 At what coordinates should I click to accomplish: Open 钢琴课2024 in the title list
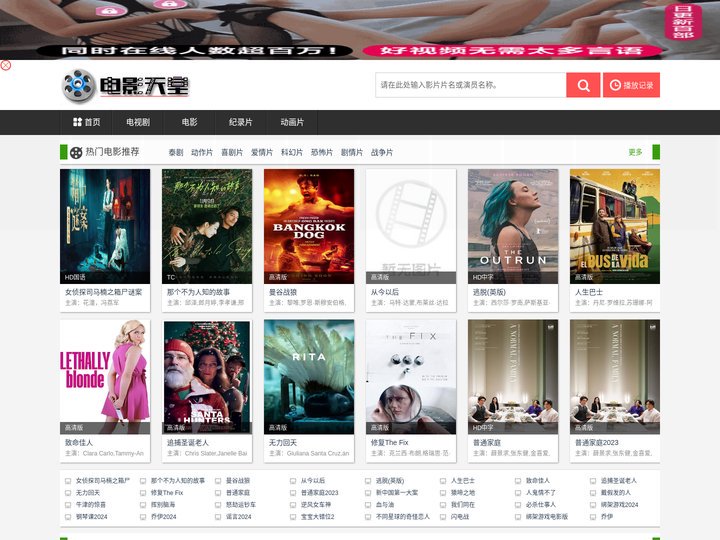point(91,517)
